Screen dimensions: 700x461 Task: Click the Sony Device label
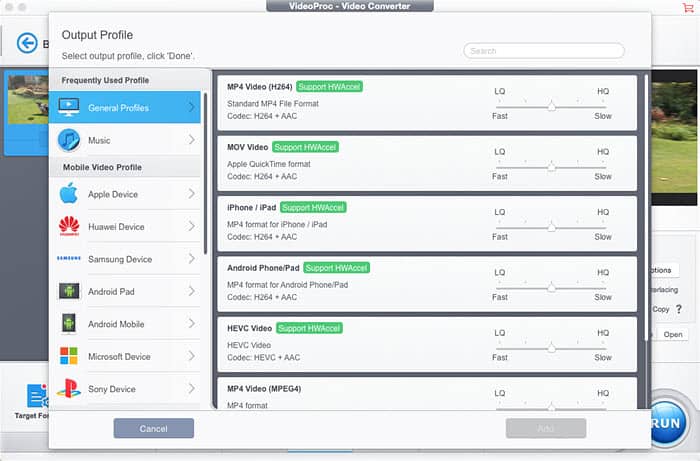point(112,389)
